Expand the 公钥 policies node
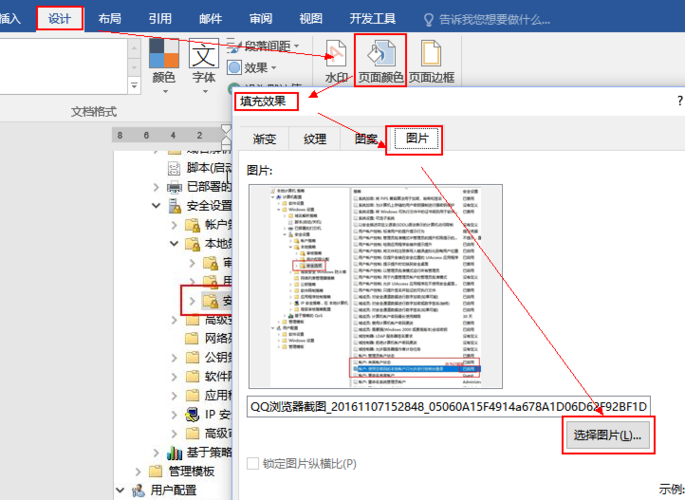This screenshot has width=685, height=500. [174, 358]
